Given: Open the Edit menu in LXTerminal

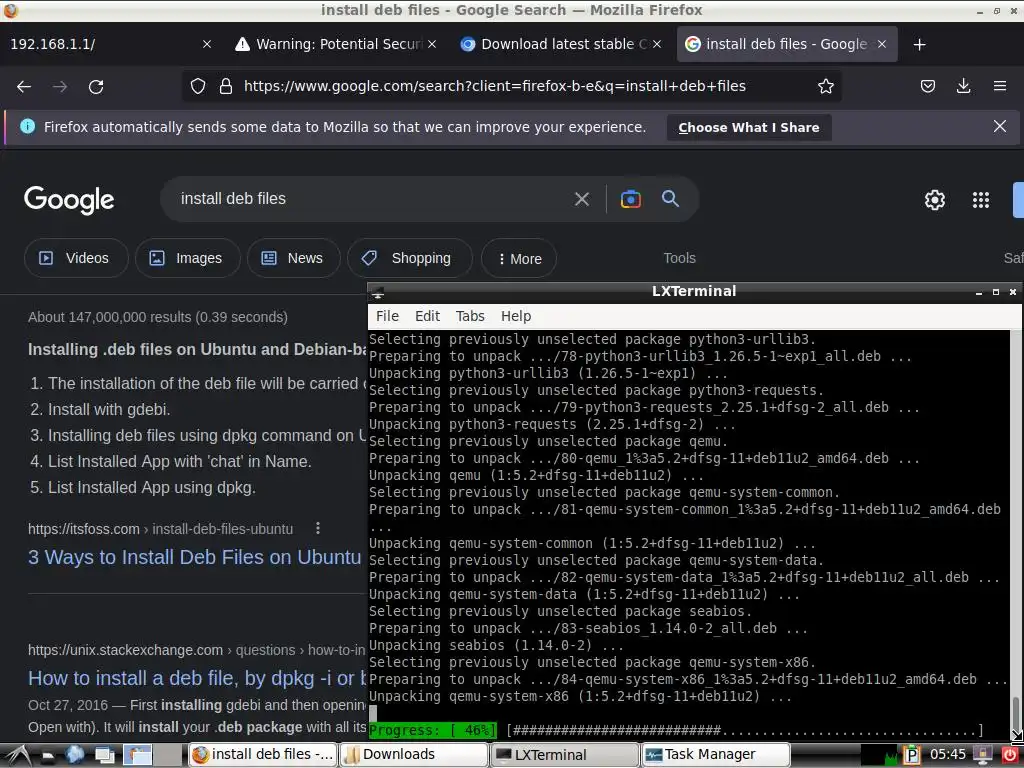Looking at the screenshot, I should coord(427,316).
